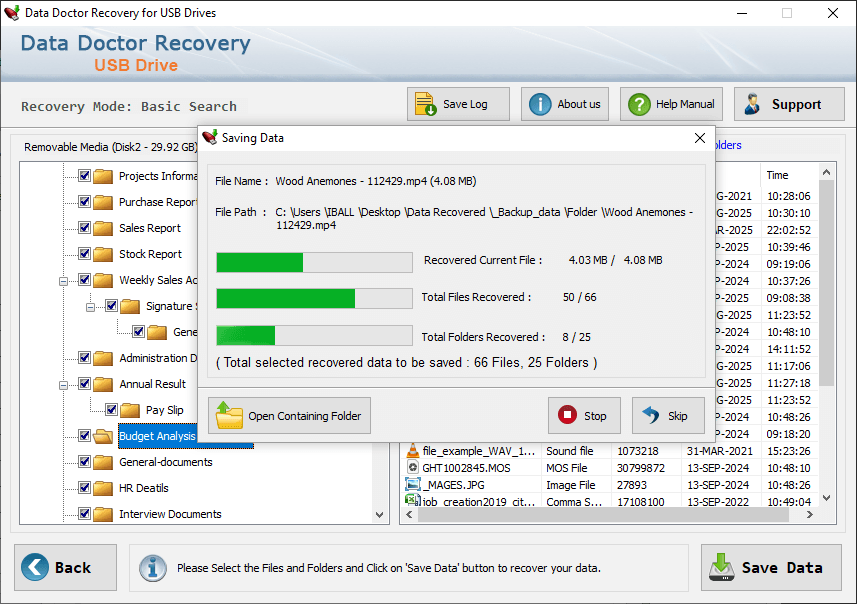Uncheck the Purchase Report folder checkbox
Screen dimensions: 857x604
[x=84, y=202]
